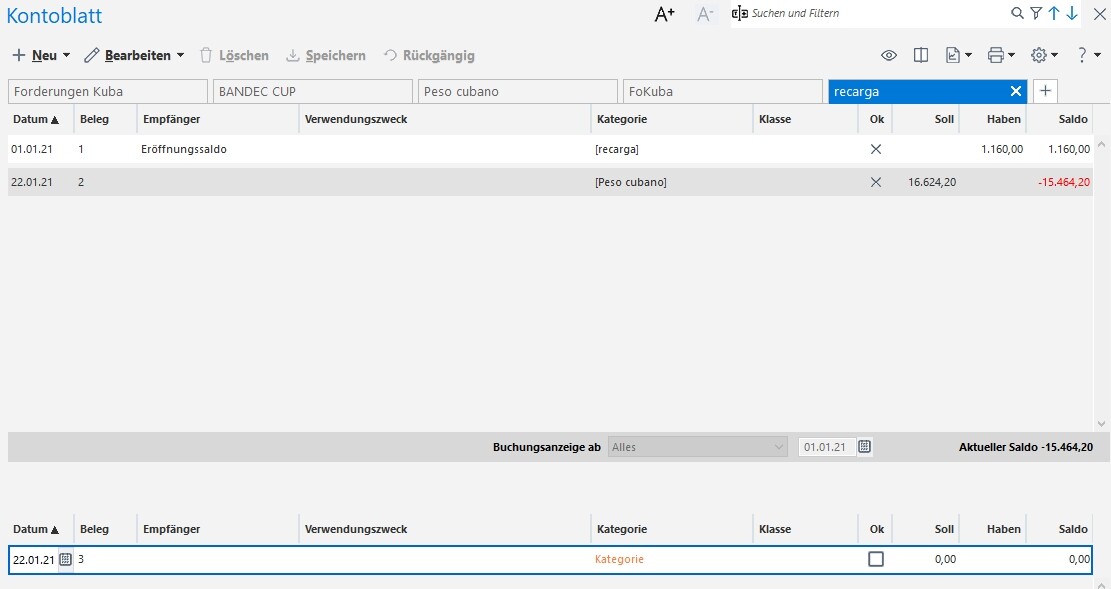
Task: Click Verwendungszweck header in upper table
Action: (356, 119)
